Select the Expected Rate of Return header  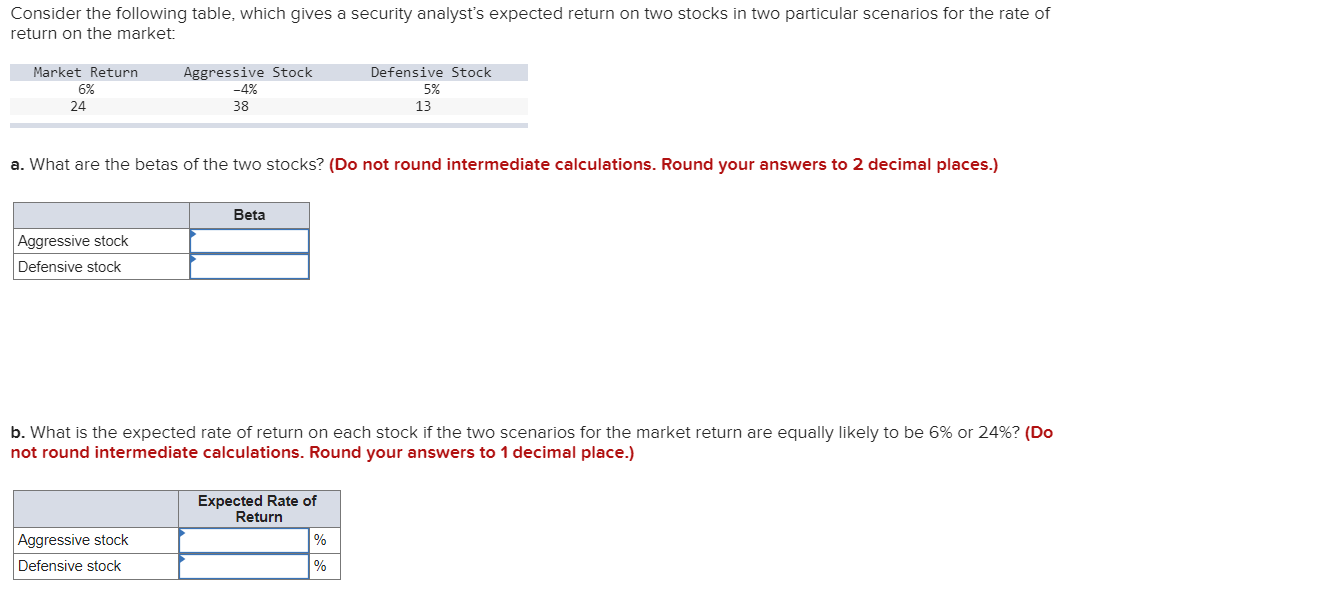[258, 508]
